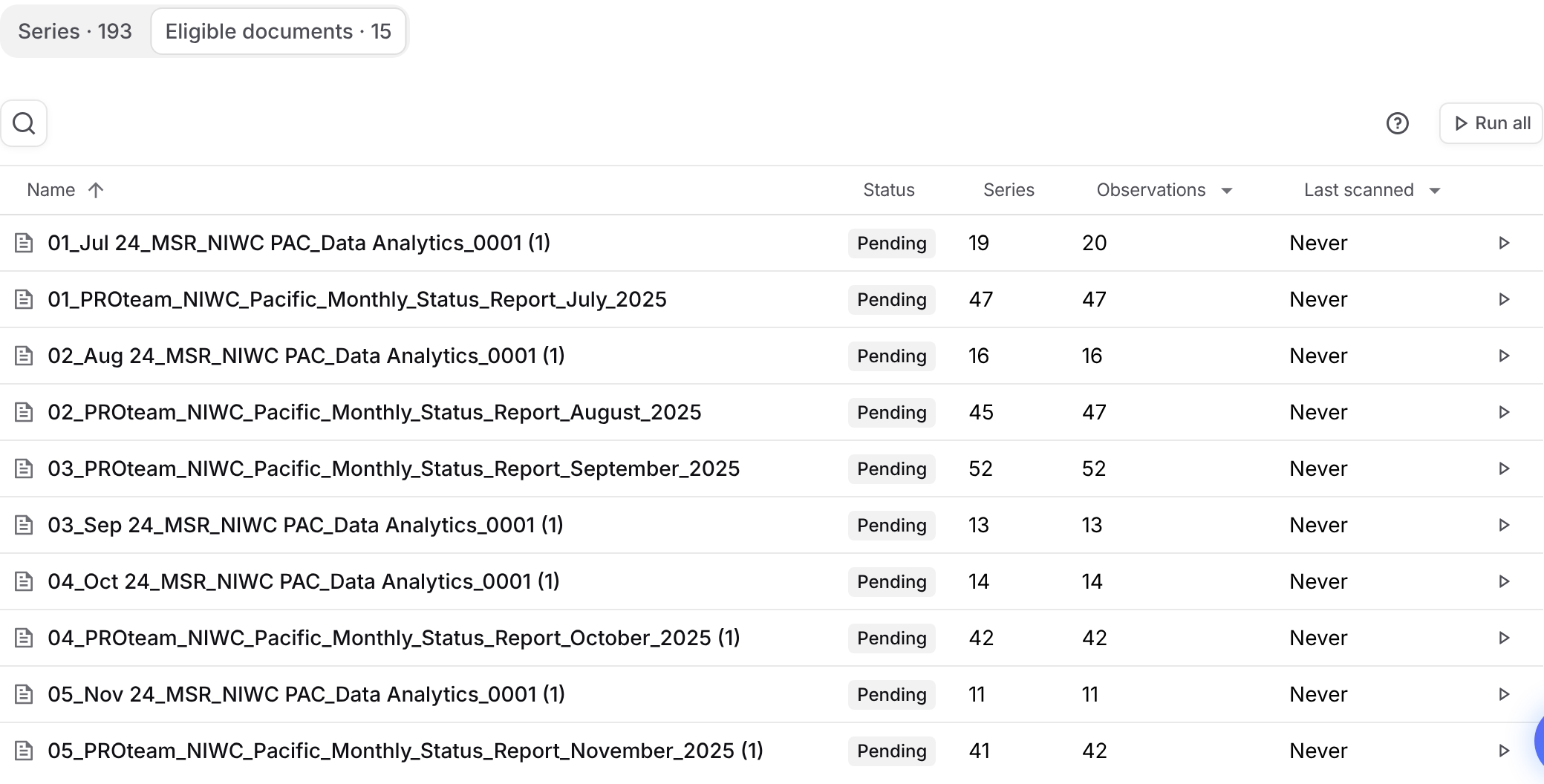Image resolution: width=1544 pixels, height=784 pixels.
Task: Click document icon of 04_Oct 24_MSR row
Action: coord(24,581)
